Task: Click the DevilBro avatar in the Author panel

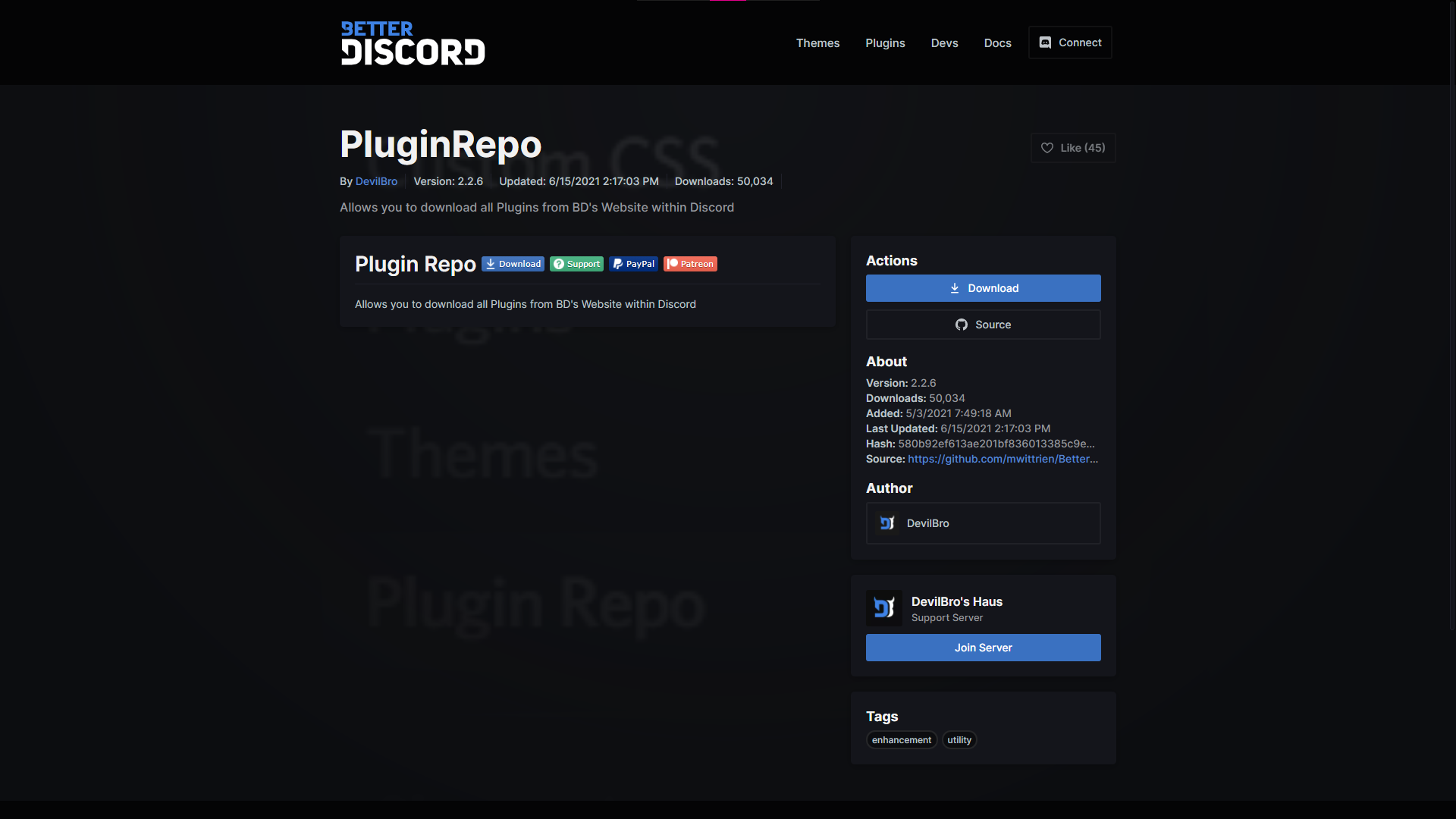Action: (x=886, y=522)
